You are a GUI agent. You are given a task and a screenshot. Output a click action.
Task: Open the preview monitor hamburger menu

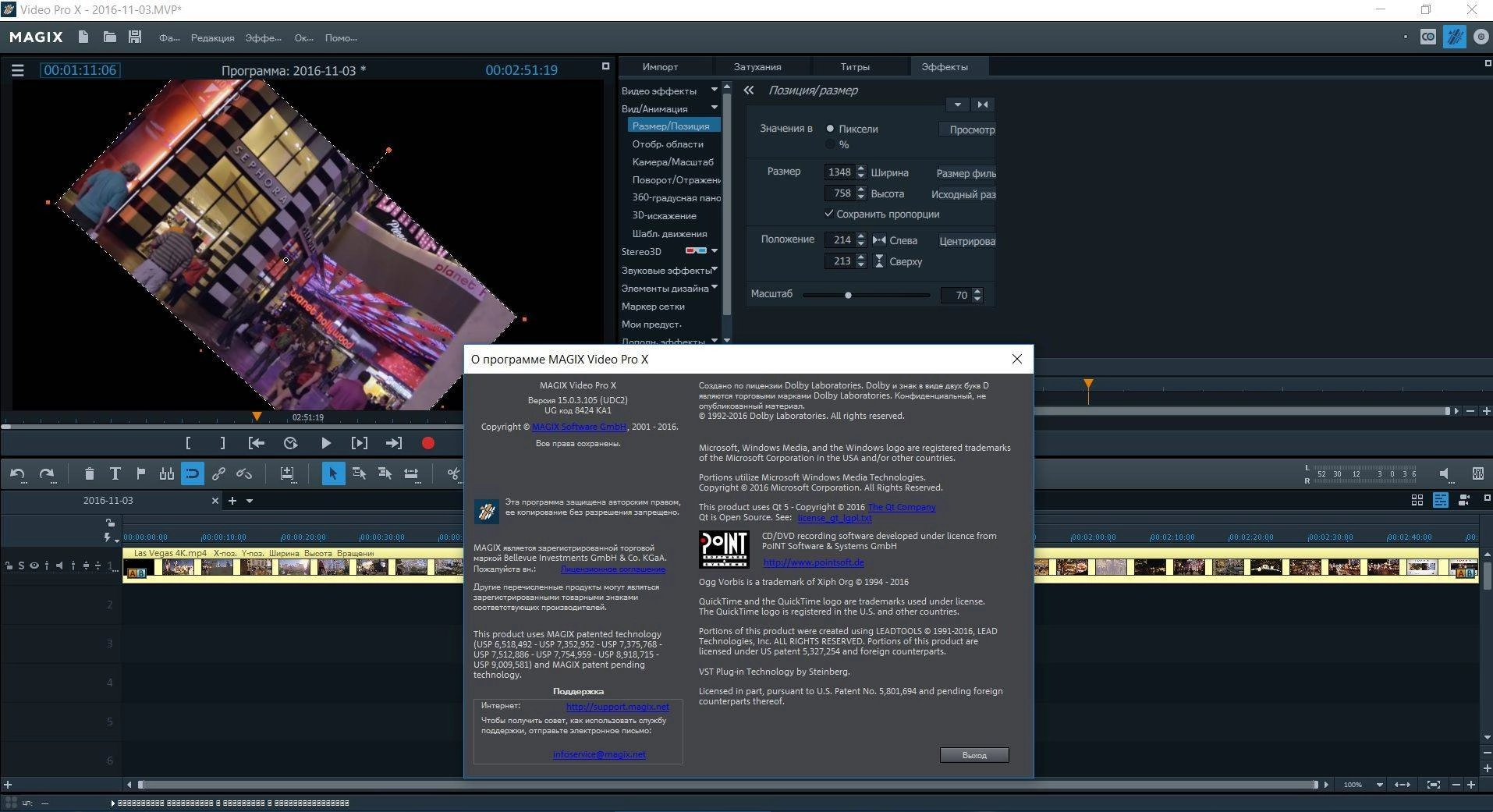point(17,70)
